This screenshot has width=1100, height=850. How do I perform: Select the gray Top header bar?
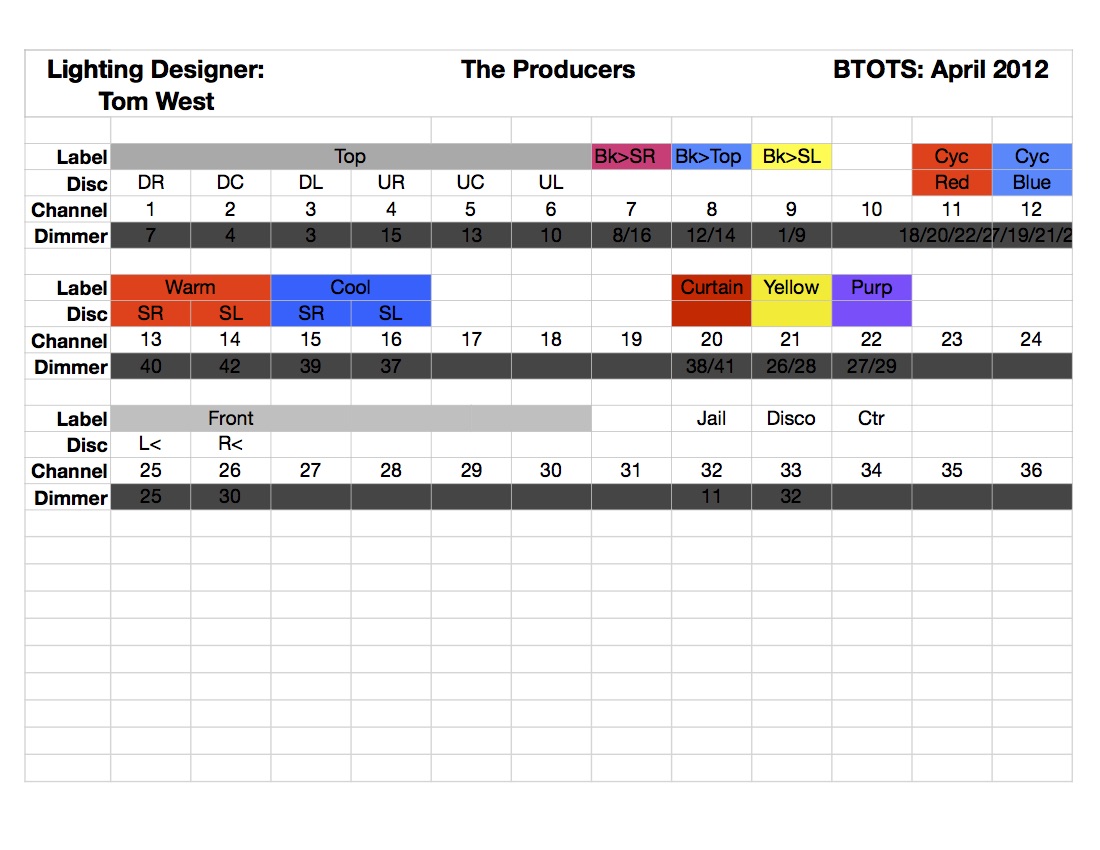tap(350, 157)
